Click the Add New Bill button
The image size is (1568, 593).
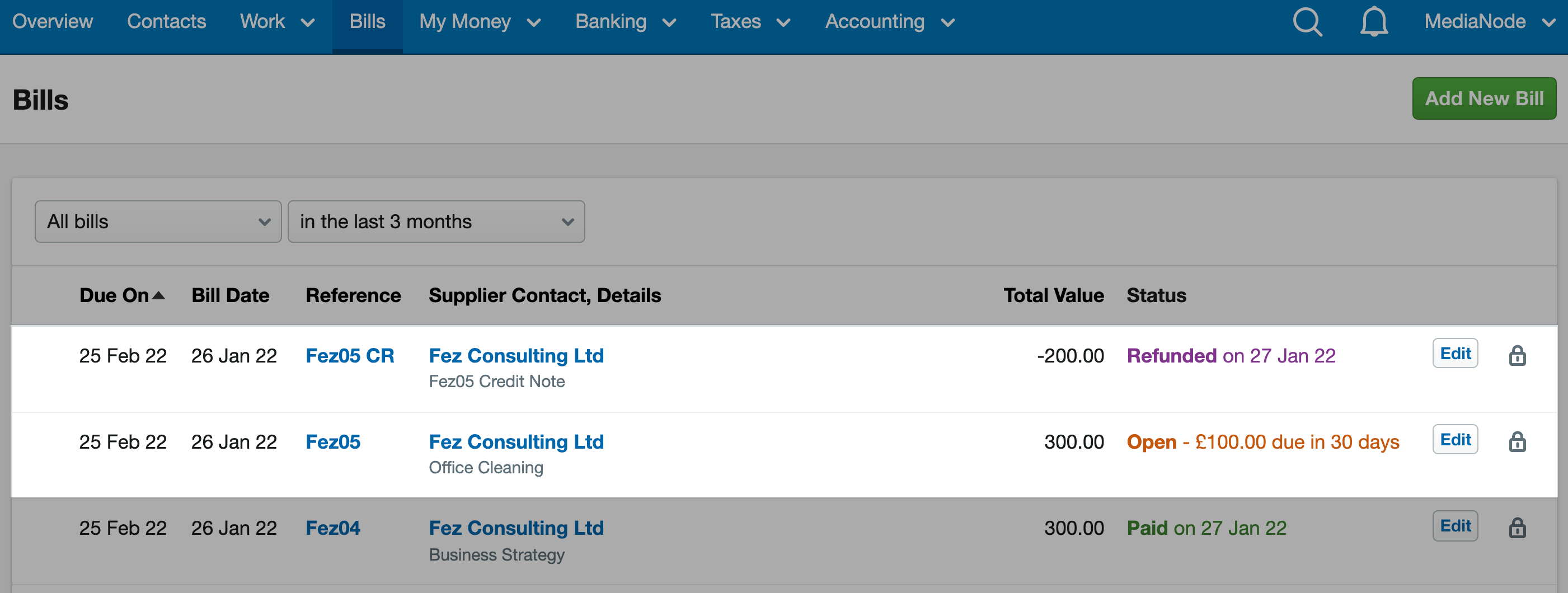click(x=1484, y=98)
